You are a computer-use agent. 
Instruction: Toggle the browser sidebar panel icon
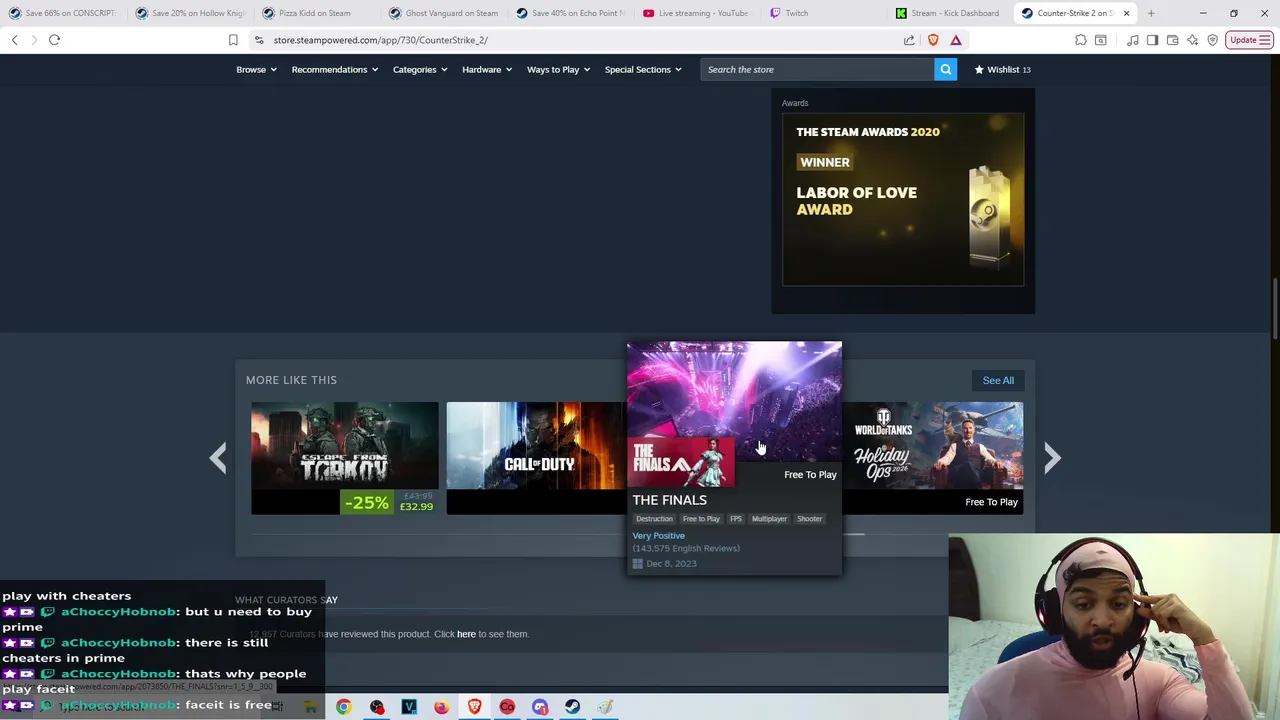[1152, 40]
